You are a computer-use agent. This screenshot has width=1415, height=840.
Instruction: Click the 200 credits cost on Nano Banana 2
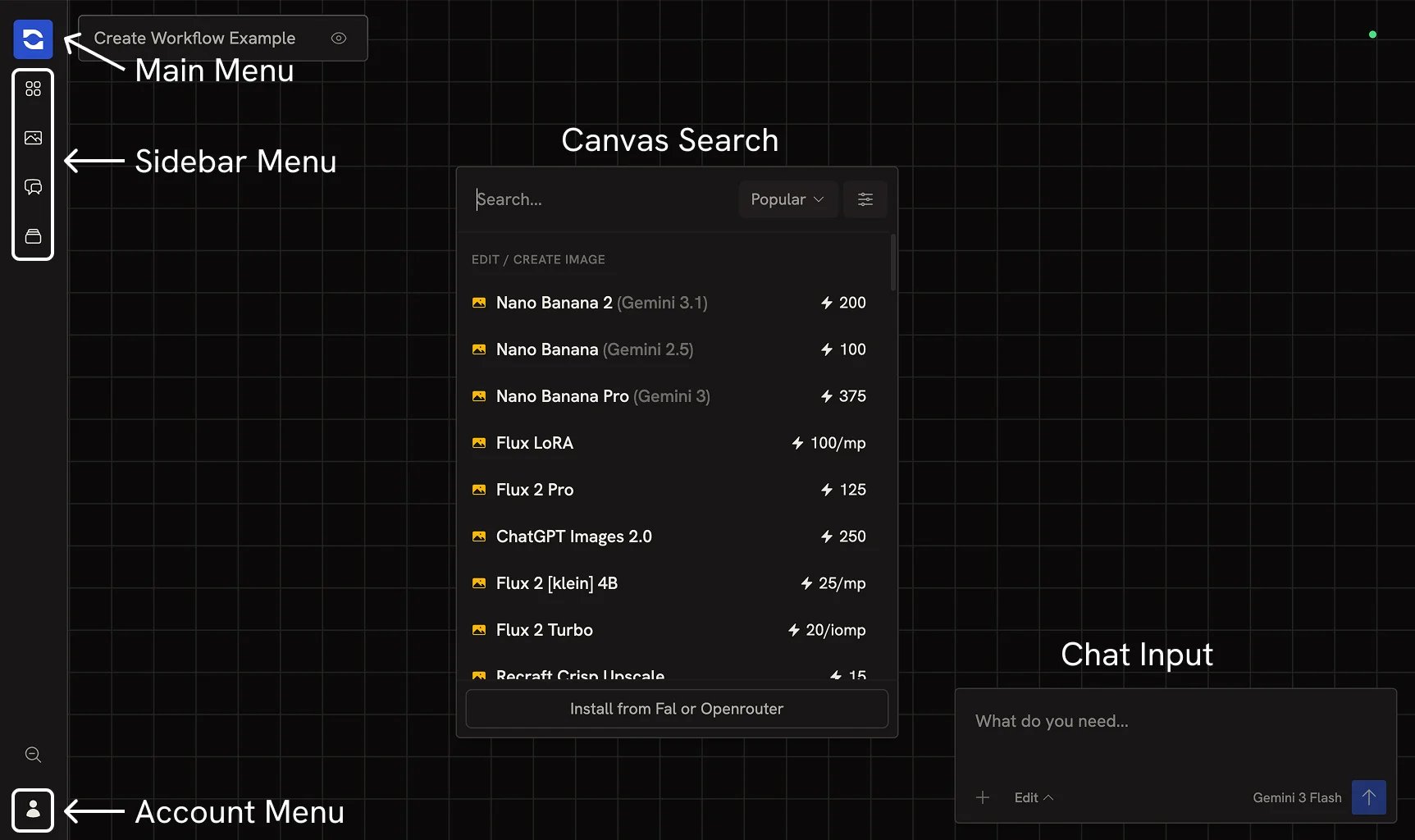[843, 303]
